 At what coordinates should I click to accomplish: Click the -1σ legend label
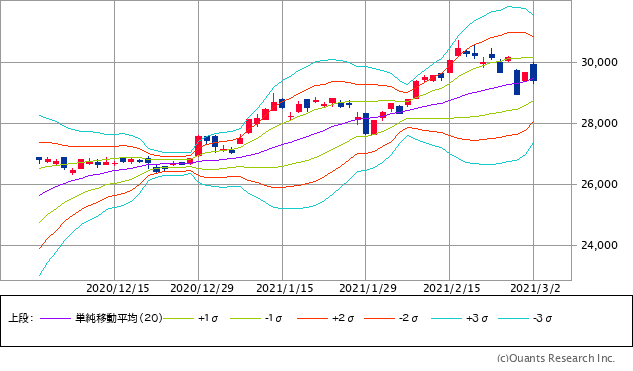coord(273,319)
